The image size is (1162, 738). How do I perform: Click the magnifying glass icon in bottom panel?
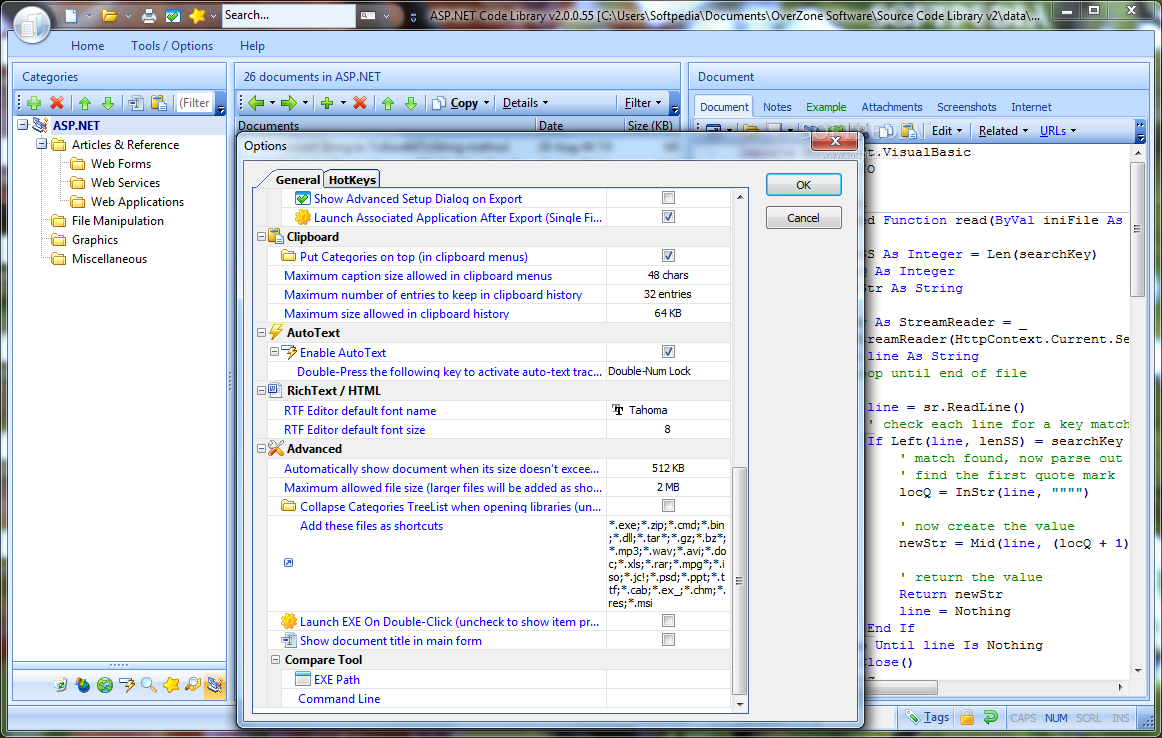tap(149, 685)
